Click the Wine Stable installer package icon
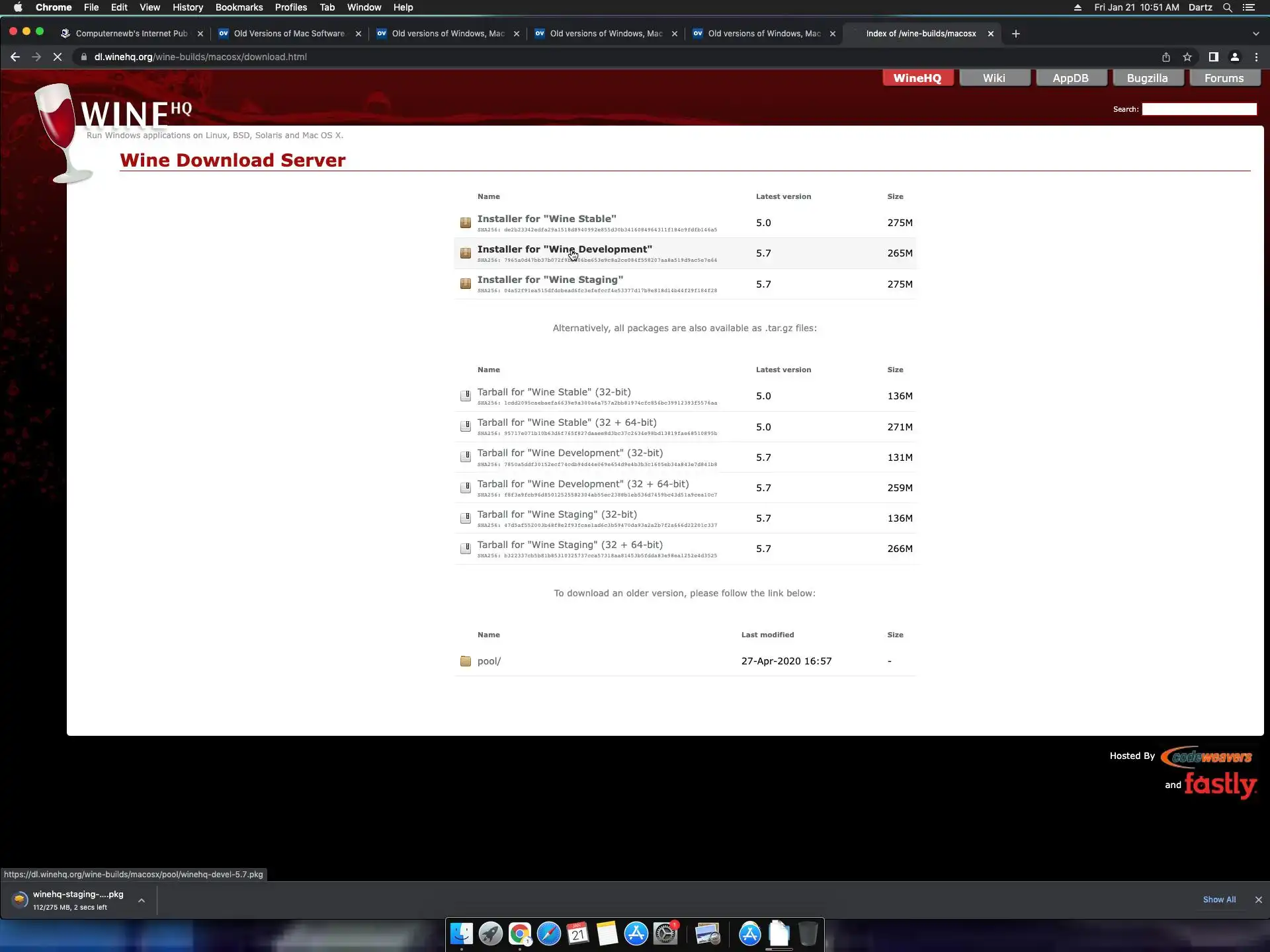The height and width of the screenshot is (952, 1270). 466,223
